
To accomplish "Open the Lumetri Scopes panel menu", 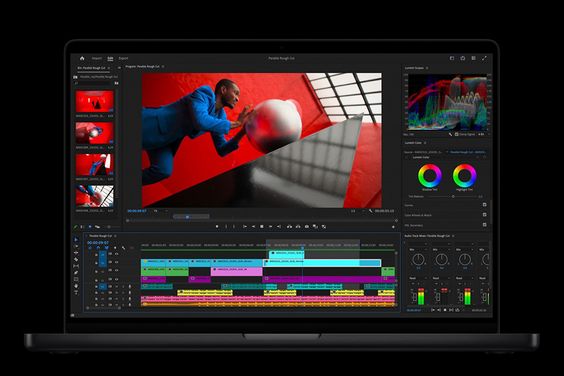I will click(427, 68).
